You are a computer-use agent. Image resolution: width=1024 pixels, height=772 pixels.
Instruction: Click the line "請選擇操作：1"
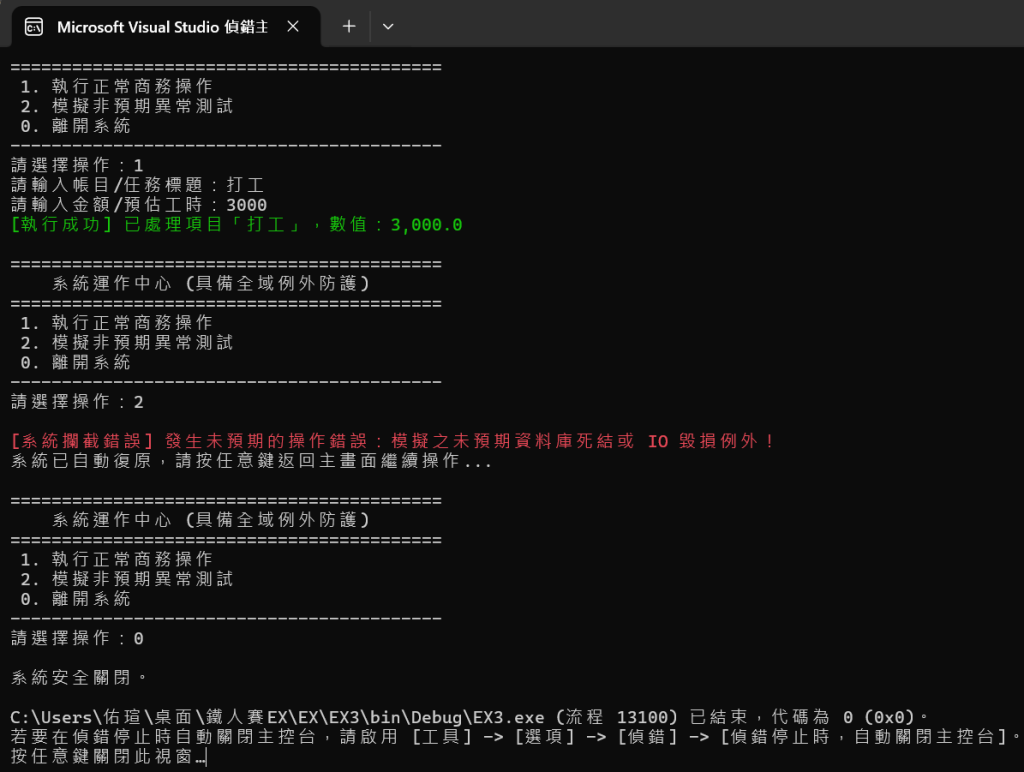[77, 165]
